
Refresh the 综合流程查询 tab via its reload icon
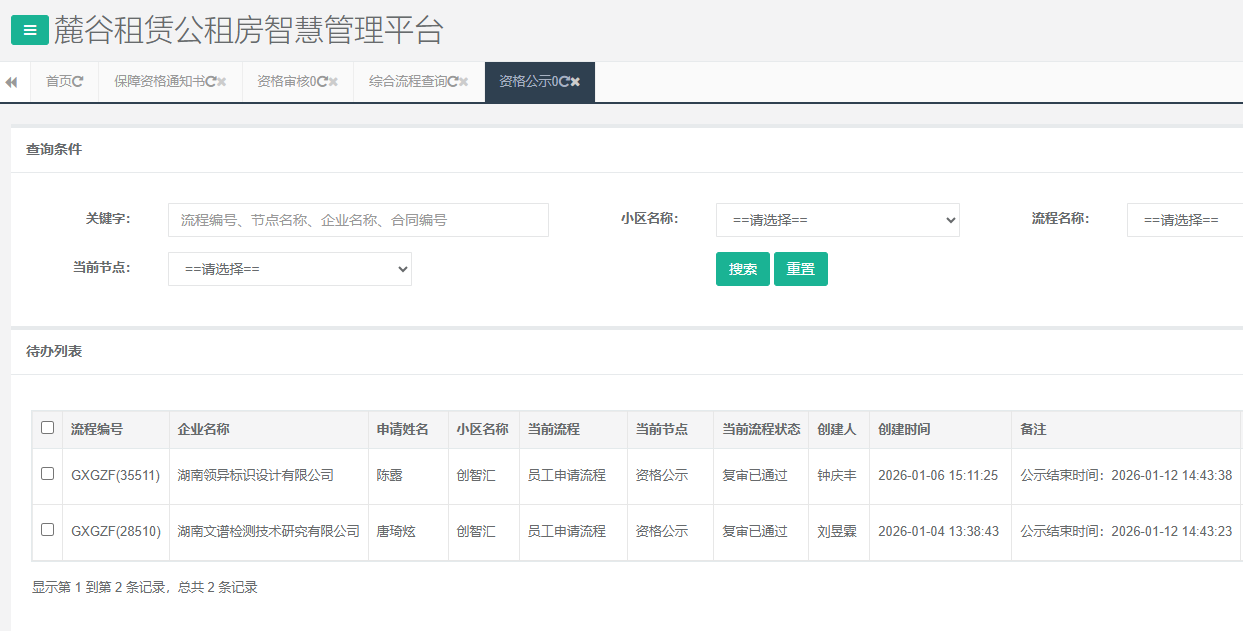click(452, 82)
